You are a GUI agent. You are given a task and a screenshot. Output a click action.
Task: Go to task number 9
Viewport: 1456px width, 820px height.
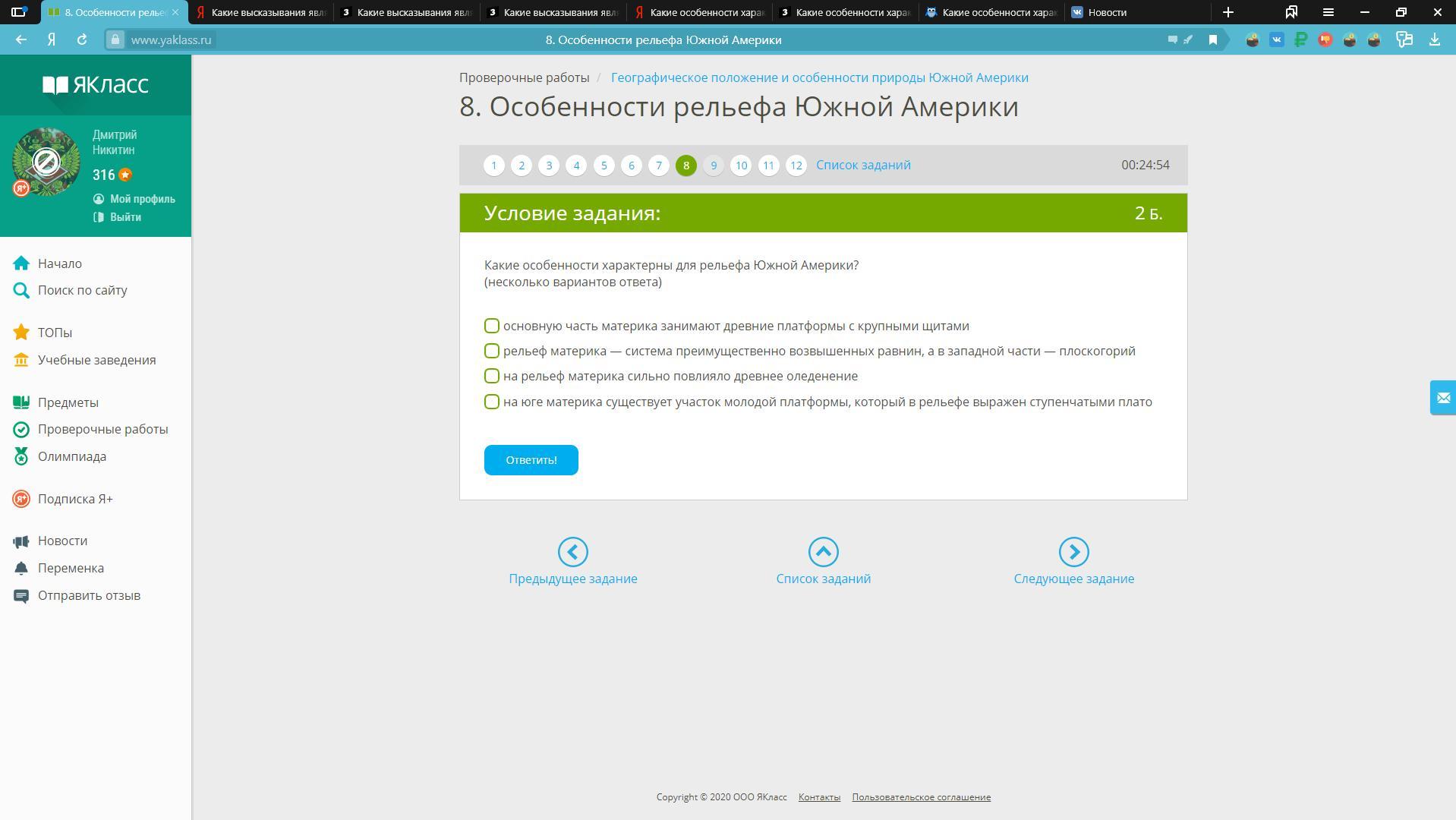[x=714, y=165]
